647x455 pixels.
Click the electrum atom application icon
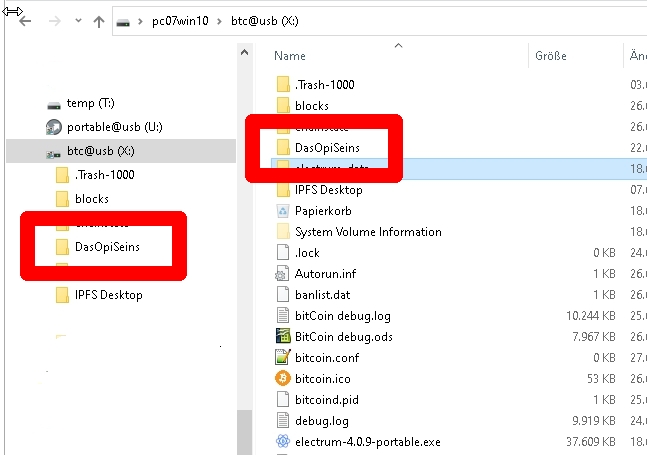pos(283,441)
